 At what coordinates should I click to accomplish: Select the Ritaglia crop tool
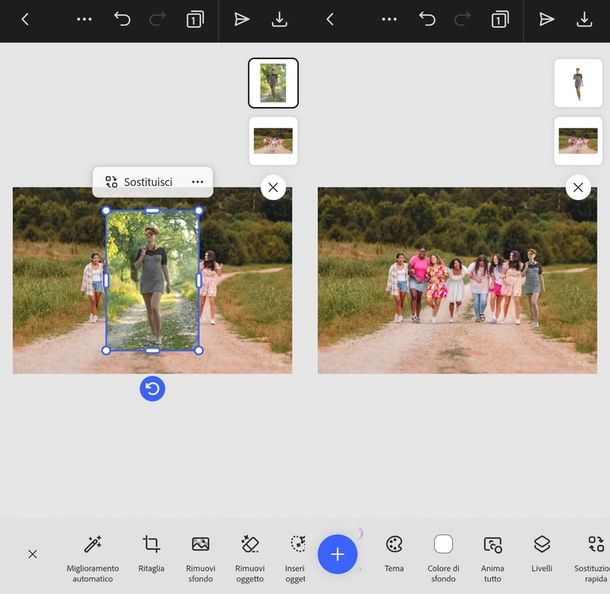pyautogui.click(x=151, y=554)
